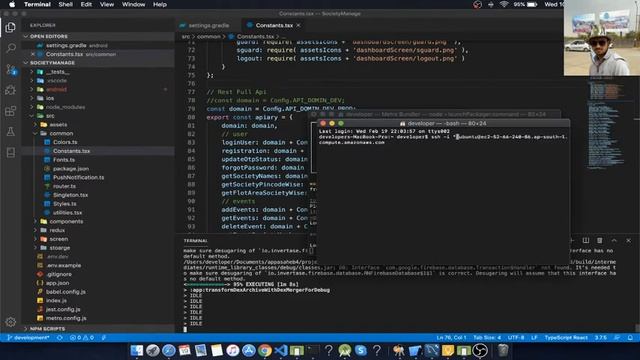Open Safari from the Dock

pos(169,350)
